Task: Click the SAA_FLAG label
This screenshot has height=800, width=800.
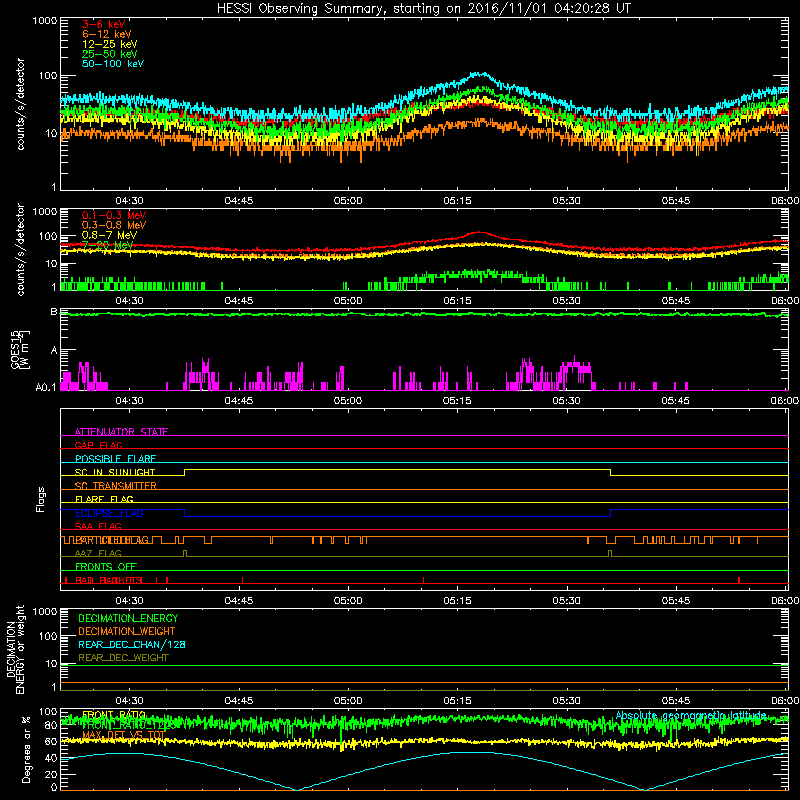Action: click(98, 526)
